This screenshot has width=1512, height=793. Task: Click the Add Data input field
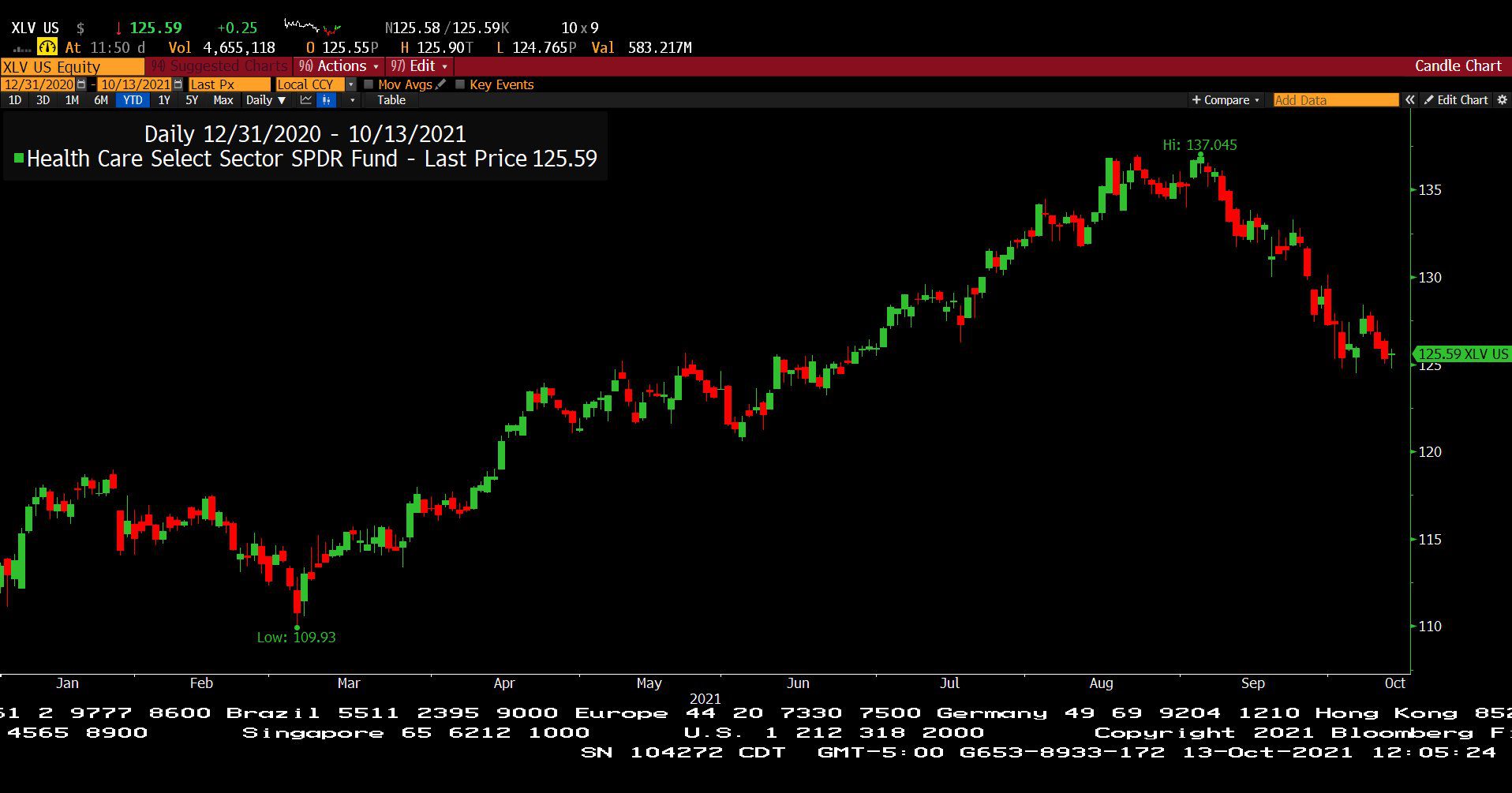1336,100
